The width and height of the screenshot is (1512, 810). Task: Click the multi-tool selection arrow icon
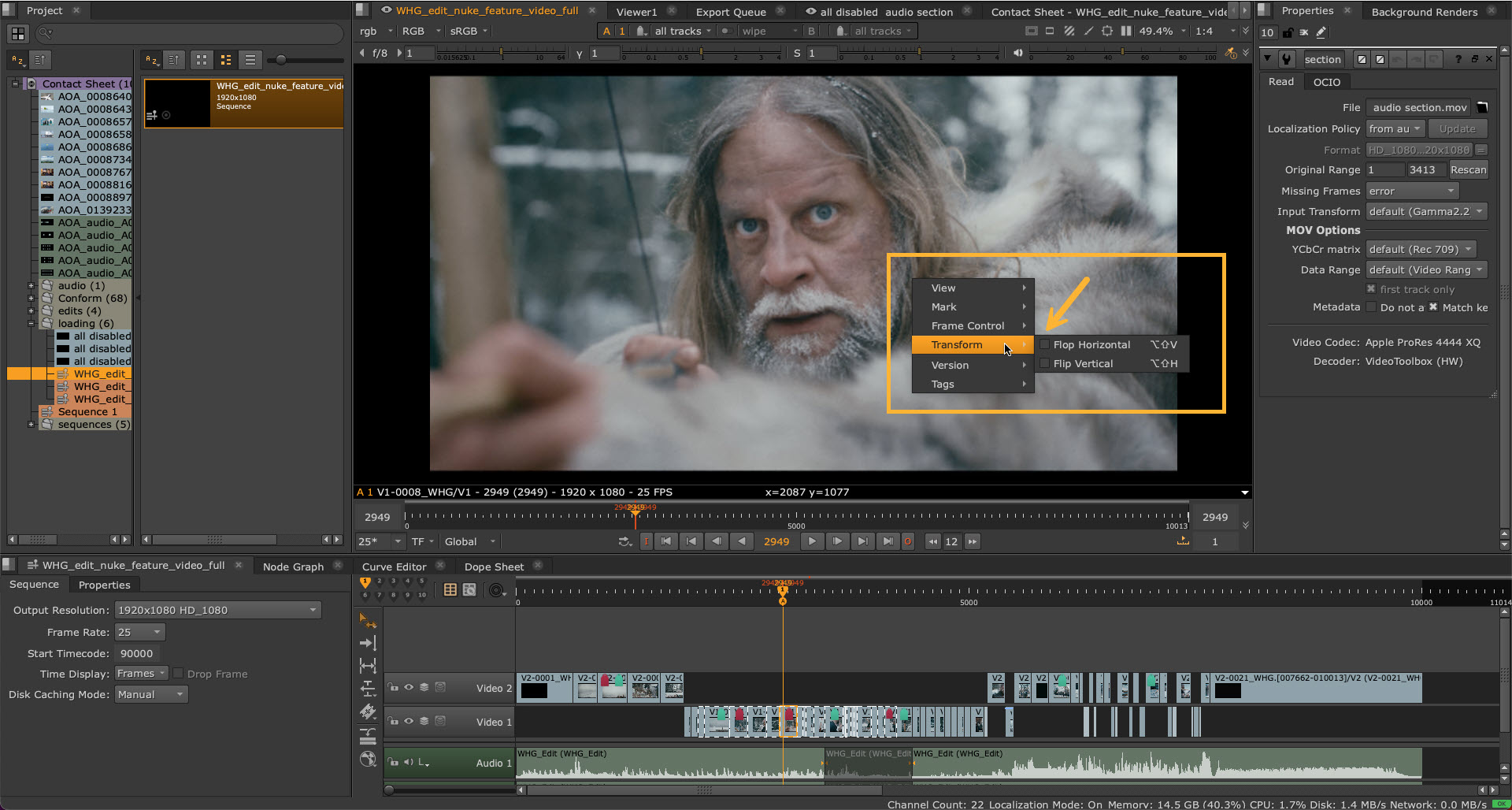368,621
